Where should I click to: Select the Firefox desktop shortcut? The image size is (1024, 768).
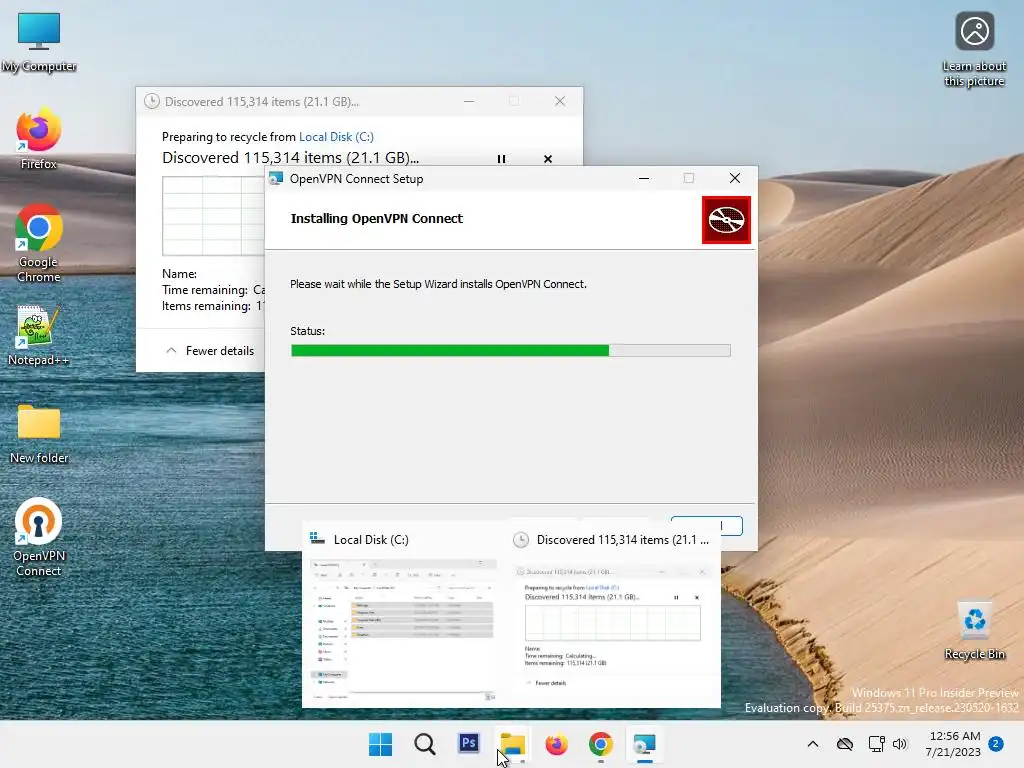pyautogui.click(x=39, y=139)
